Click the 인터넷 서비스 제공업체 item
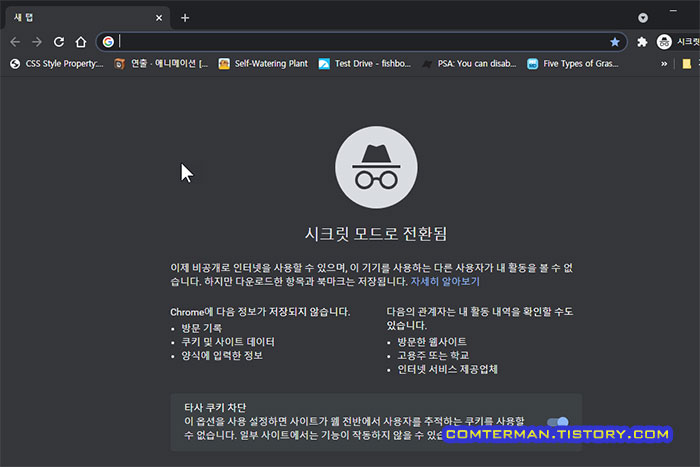Screen dimensions: 700x467 447,370
